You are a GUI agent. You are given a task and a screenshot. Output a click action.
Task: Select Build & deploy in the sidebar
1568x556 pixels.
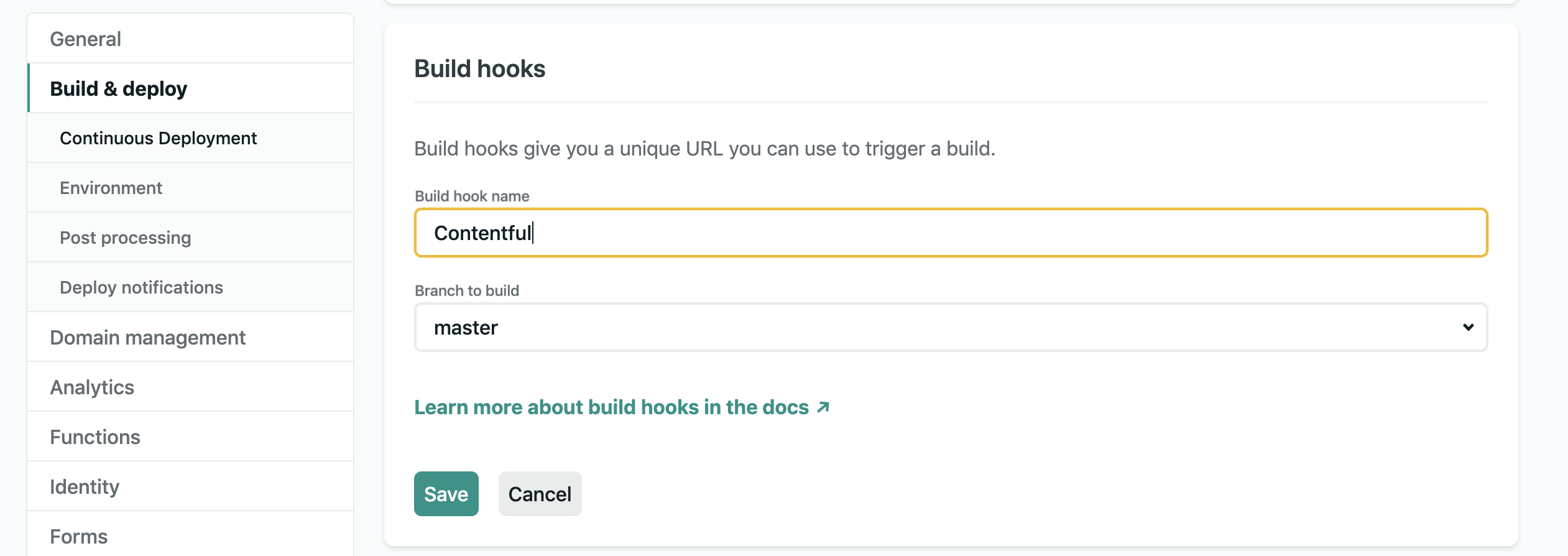[118, 89]
